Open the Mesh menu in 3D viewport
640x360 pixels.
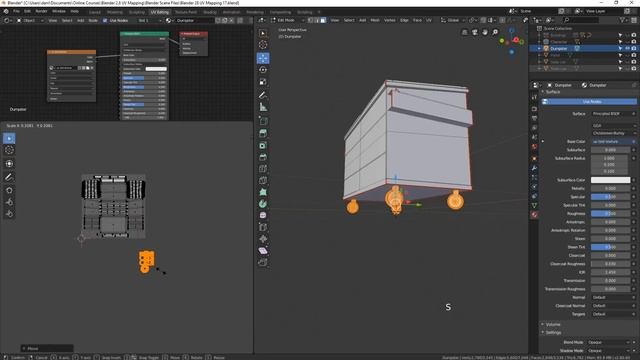[x=375, y=20]
